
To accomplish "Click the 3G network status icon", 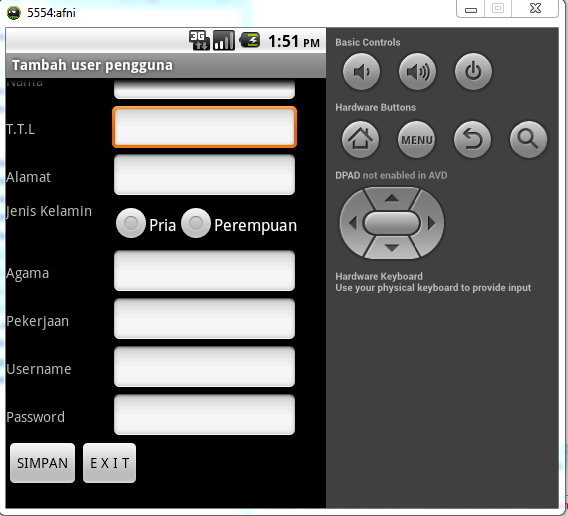I will tap(199, 40).
